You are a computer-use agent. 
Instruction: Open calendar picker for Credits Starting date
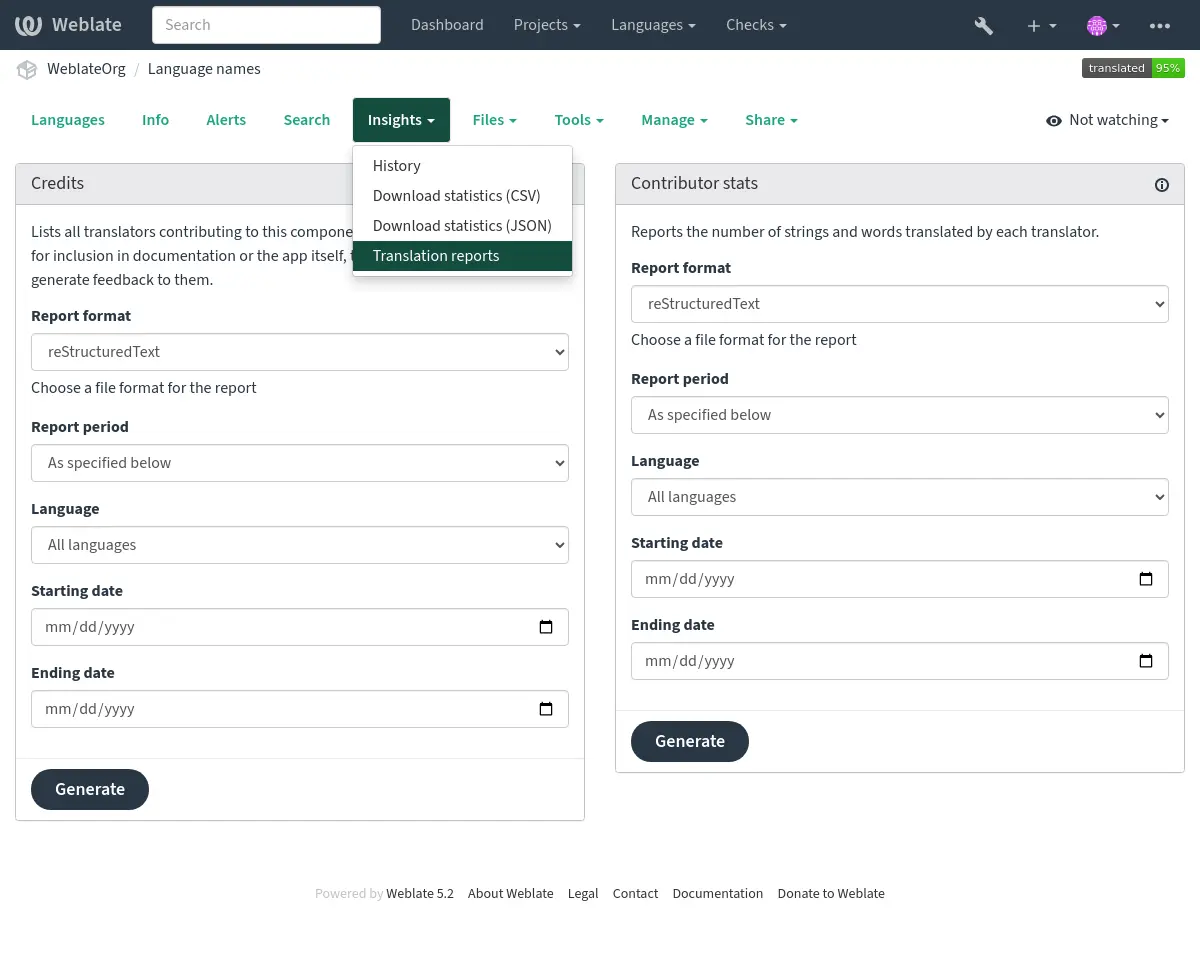pyautogui.click(x=546, y=627)
